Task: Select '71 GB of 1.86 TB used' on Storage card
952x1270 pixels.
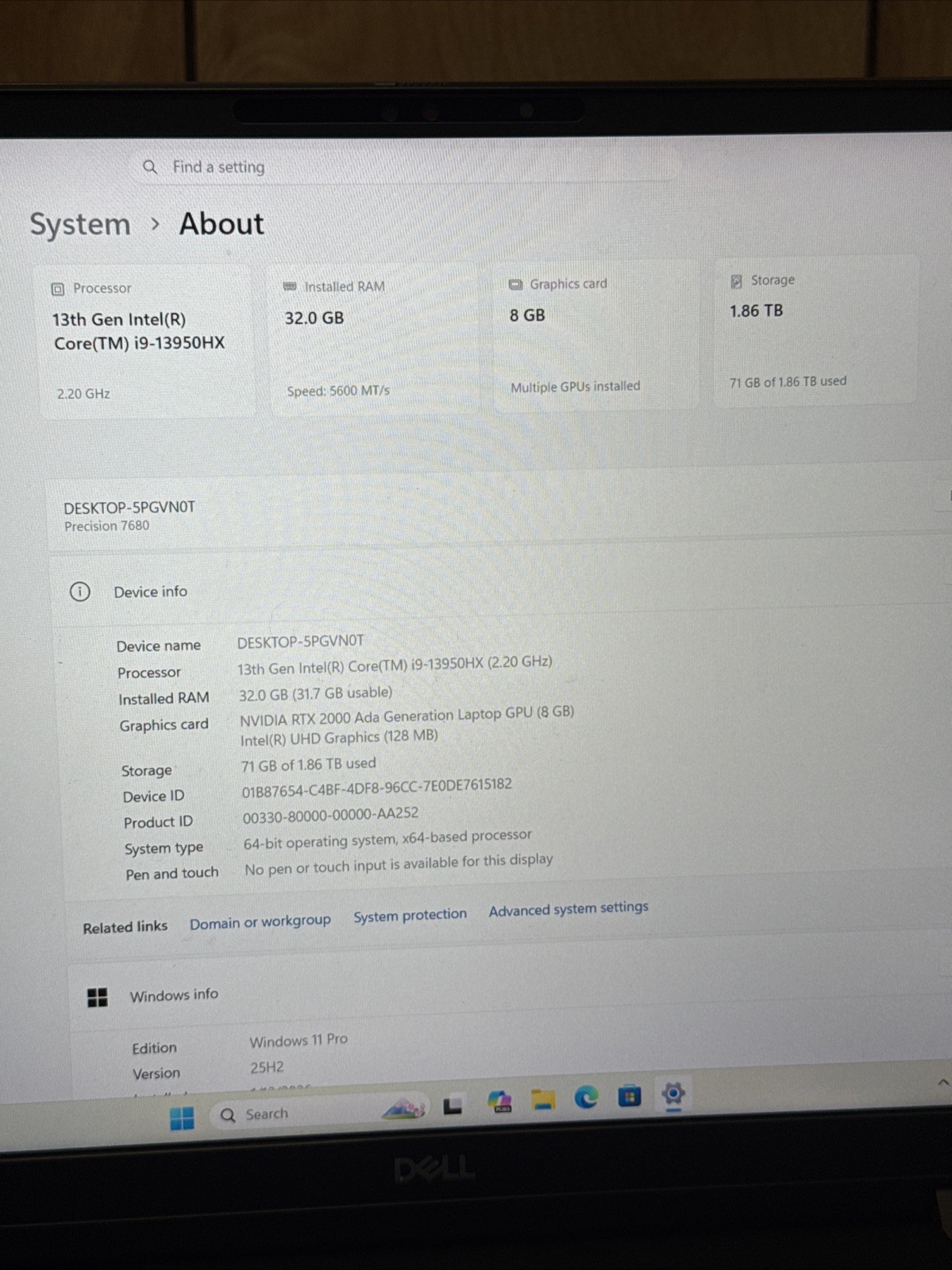Action: (x=788, y=382)
